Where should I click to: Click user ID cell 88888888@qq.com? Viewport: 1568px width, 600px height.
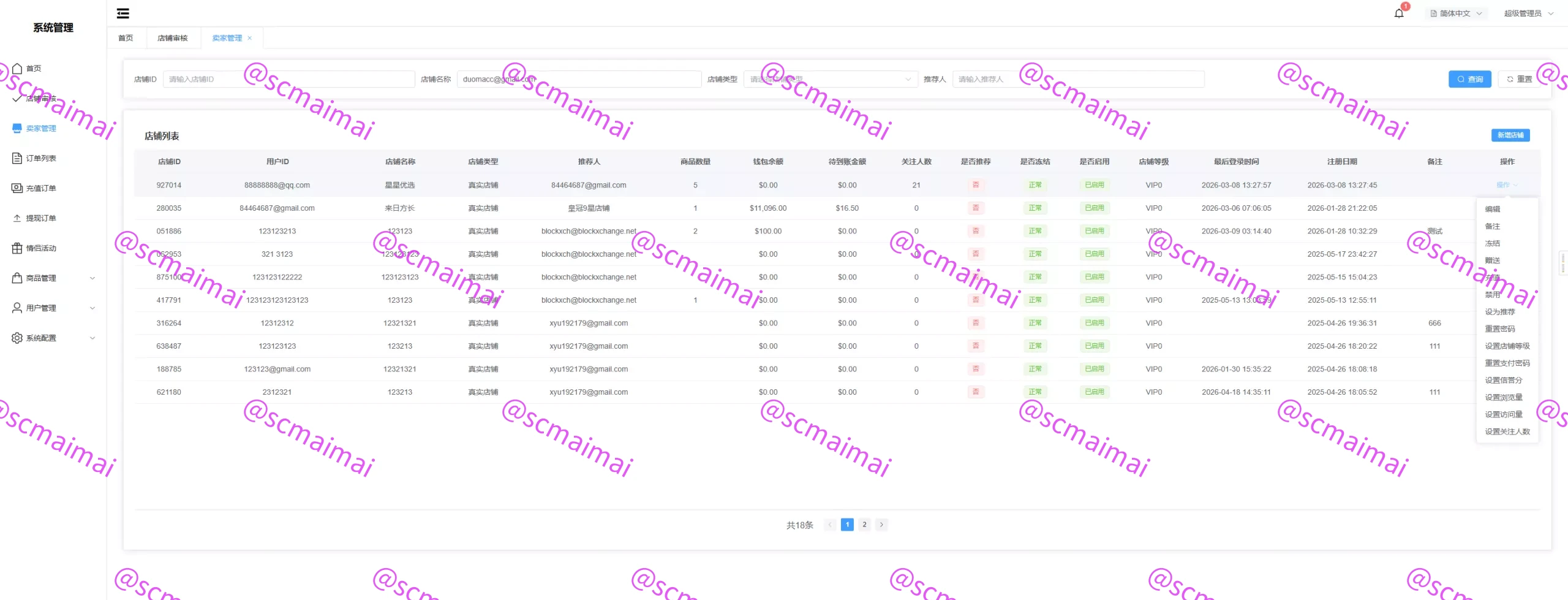(x=277, y=186)
